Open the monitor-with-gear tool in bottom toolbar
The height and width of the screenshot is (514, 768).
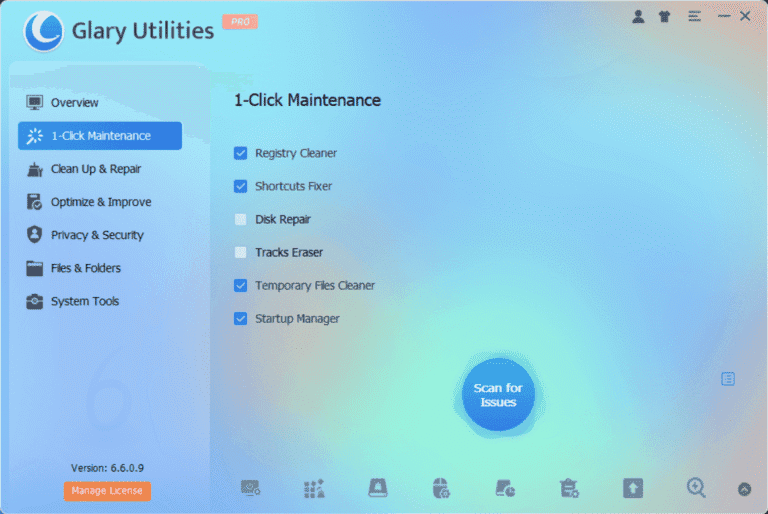coord(250,489)
